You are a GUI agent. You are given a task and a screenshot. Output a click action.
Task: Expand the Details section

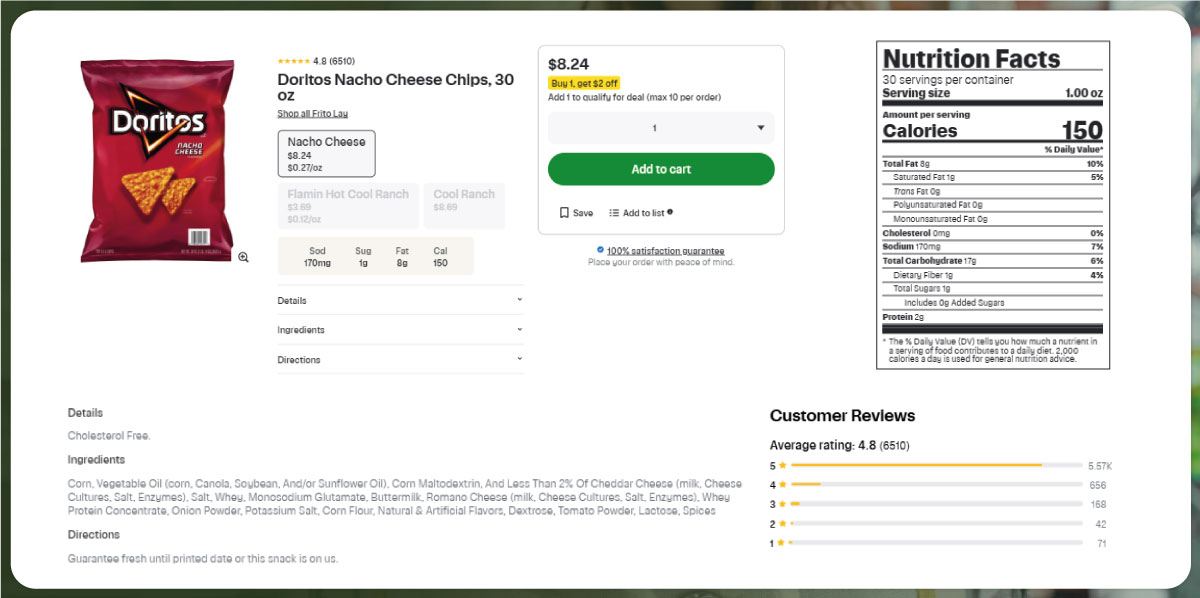pyautogui.click(x=400, y=300)
